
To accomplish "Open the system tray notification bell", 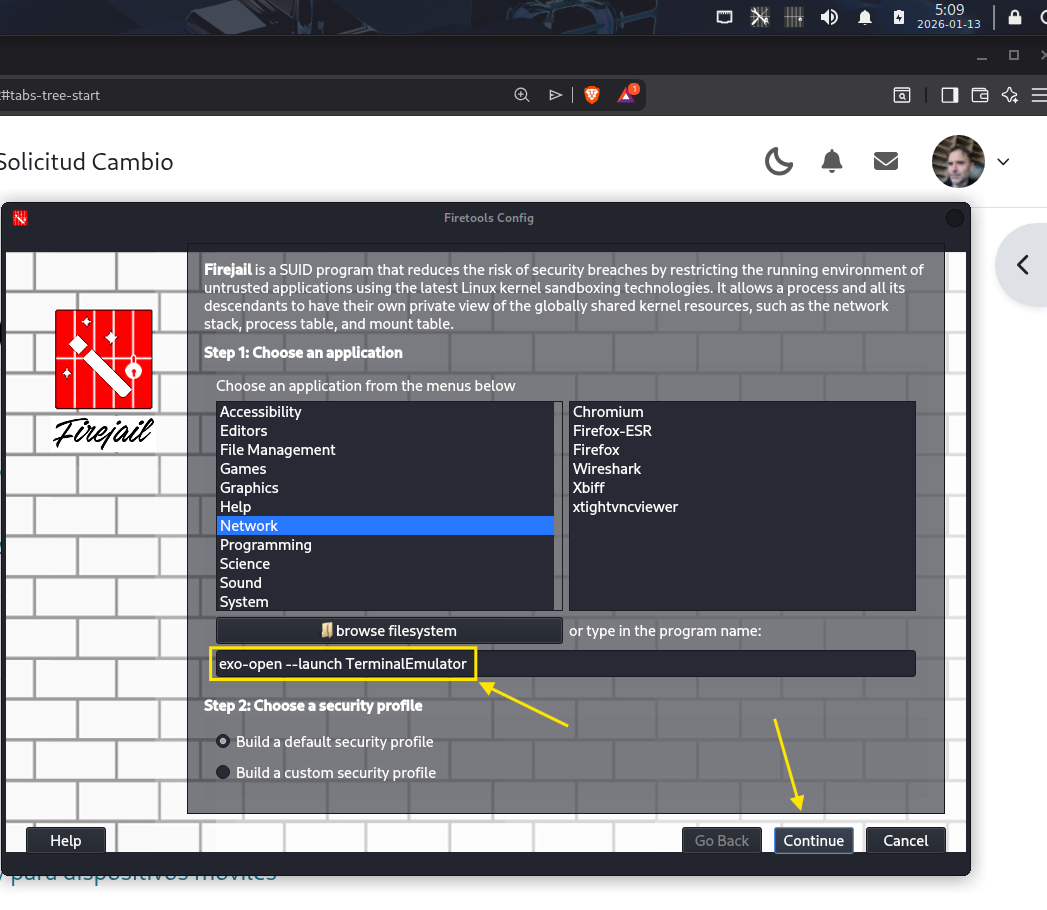I will pos(865,17).
